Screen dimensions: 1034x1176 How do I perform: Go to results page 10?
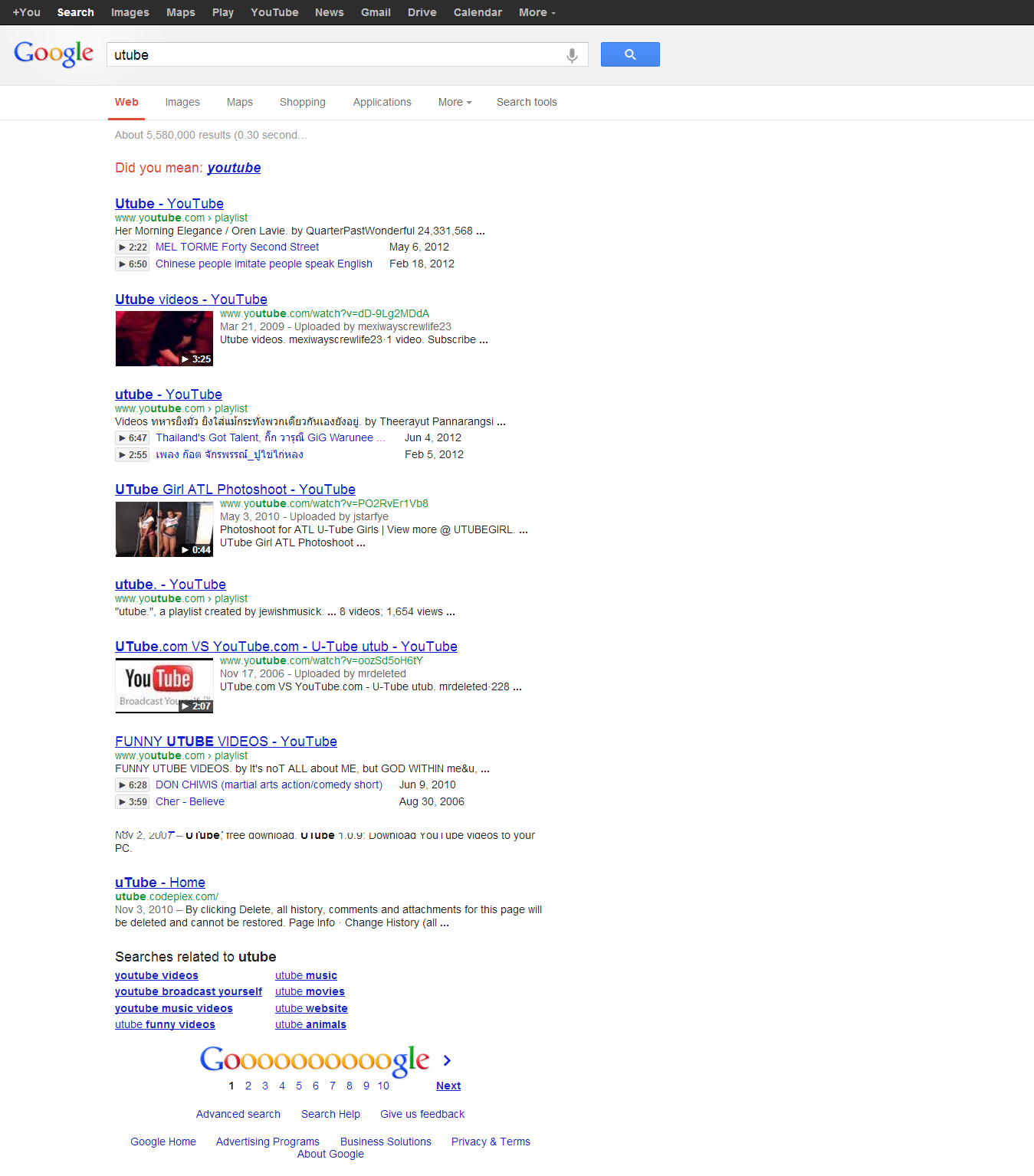(383, 1086)
